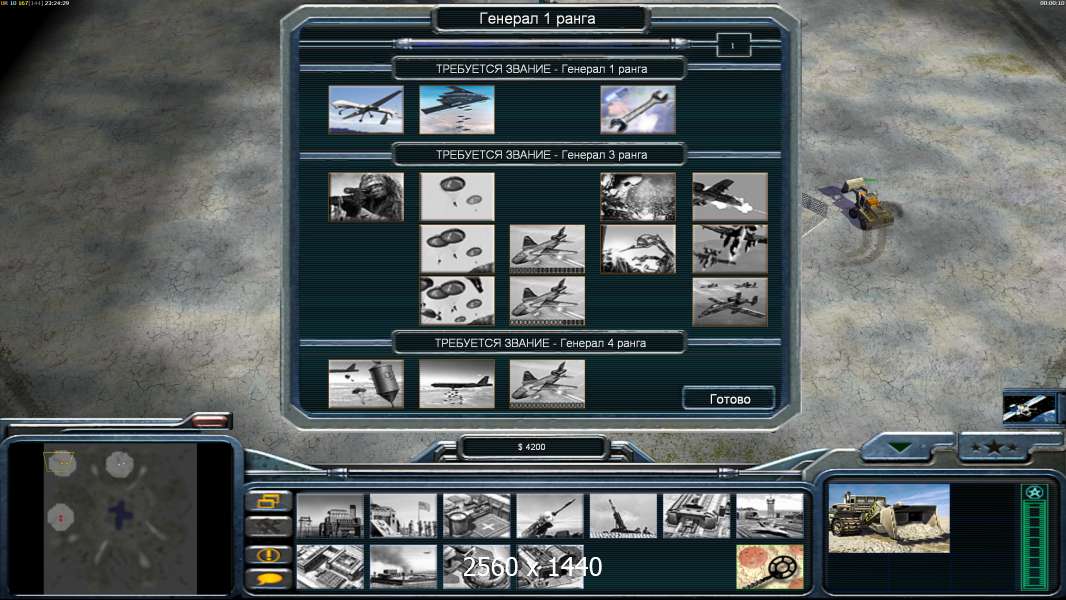Build the barracks with flag icon
This screenshot has width=1066, height=600.
tap(403, 516)
